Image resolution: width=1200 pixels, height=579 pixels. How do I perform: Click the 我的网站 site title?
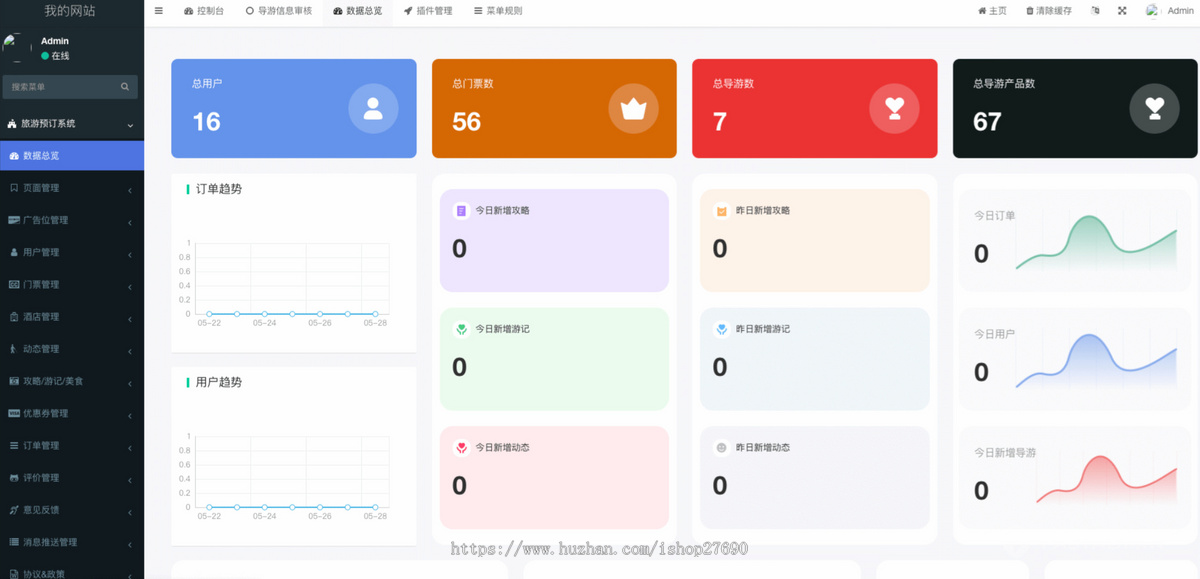pyautogui.click(x=70, y=11)
